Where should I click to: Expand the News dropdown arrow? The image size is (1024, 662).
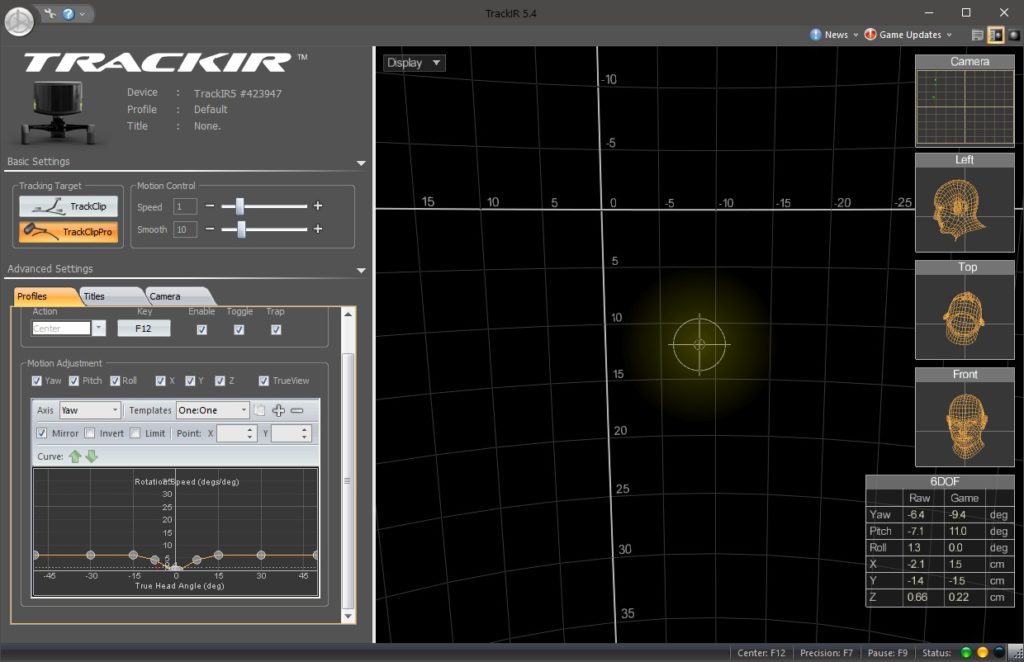856,35
